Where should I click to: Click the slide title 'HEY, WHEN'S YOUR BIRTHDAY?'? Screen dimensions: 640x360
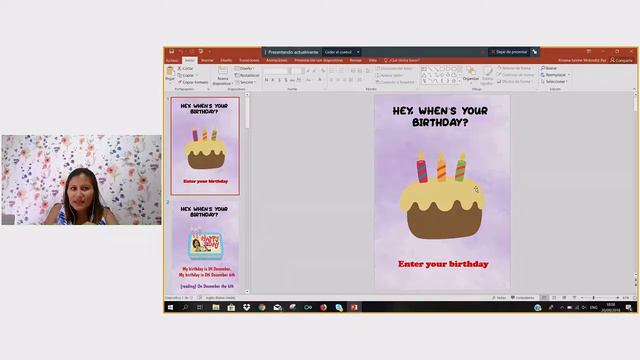(440, 116)
